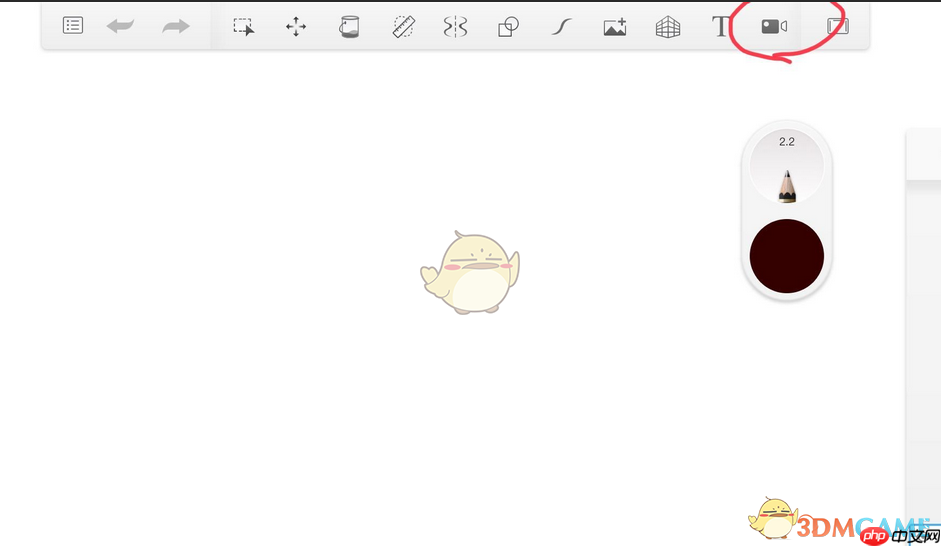Click the Redo arrow
941x546 pixels.
(176, 26)
